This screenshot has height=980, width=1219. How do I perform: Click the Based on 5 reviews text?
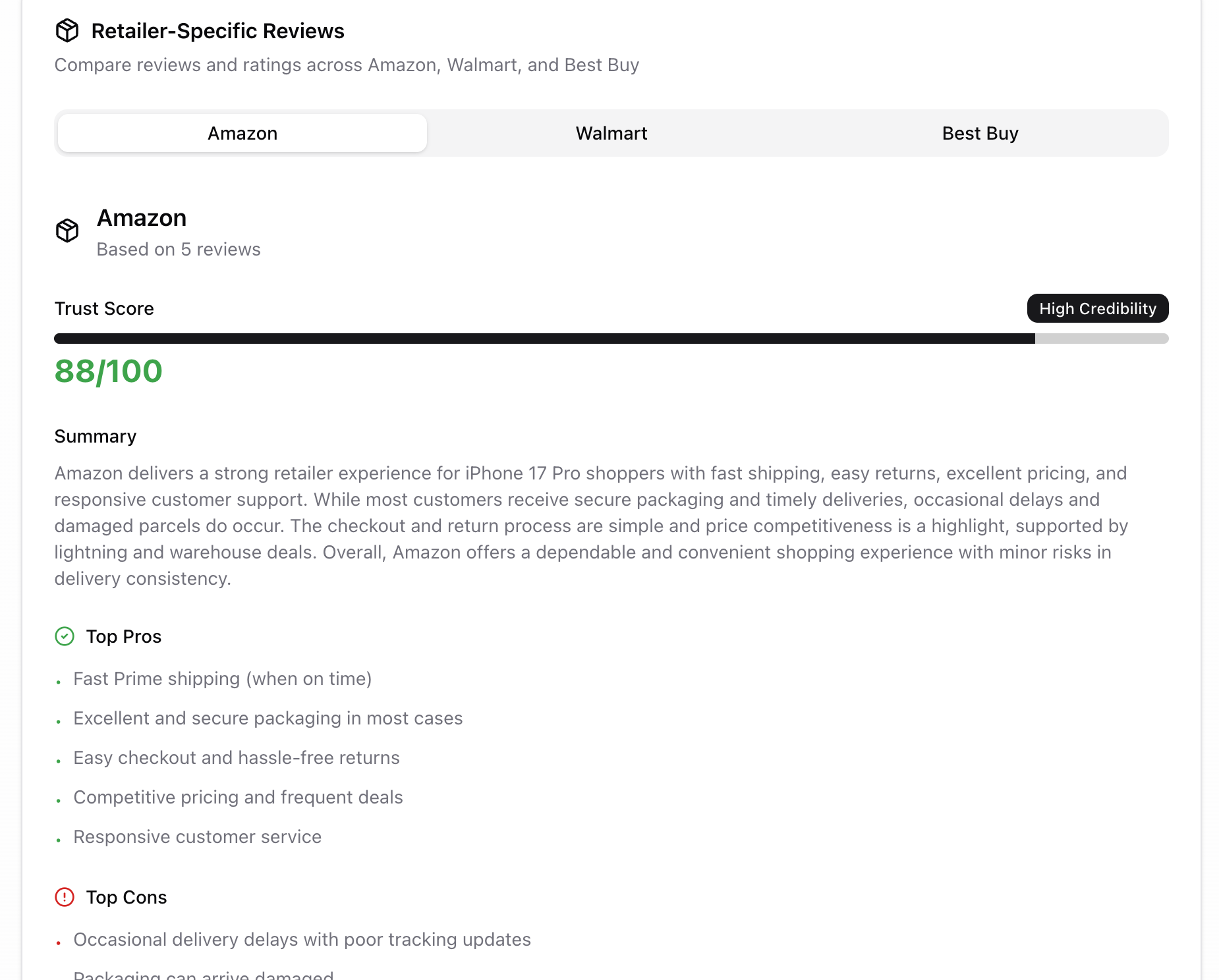click(179, 250)
